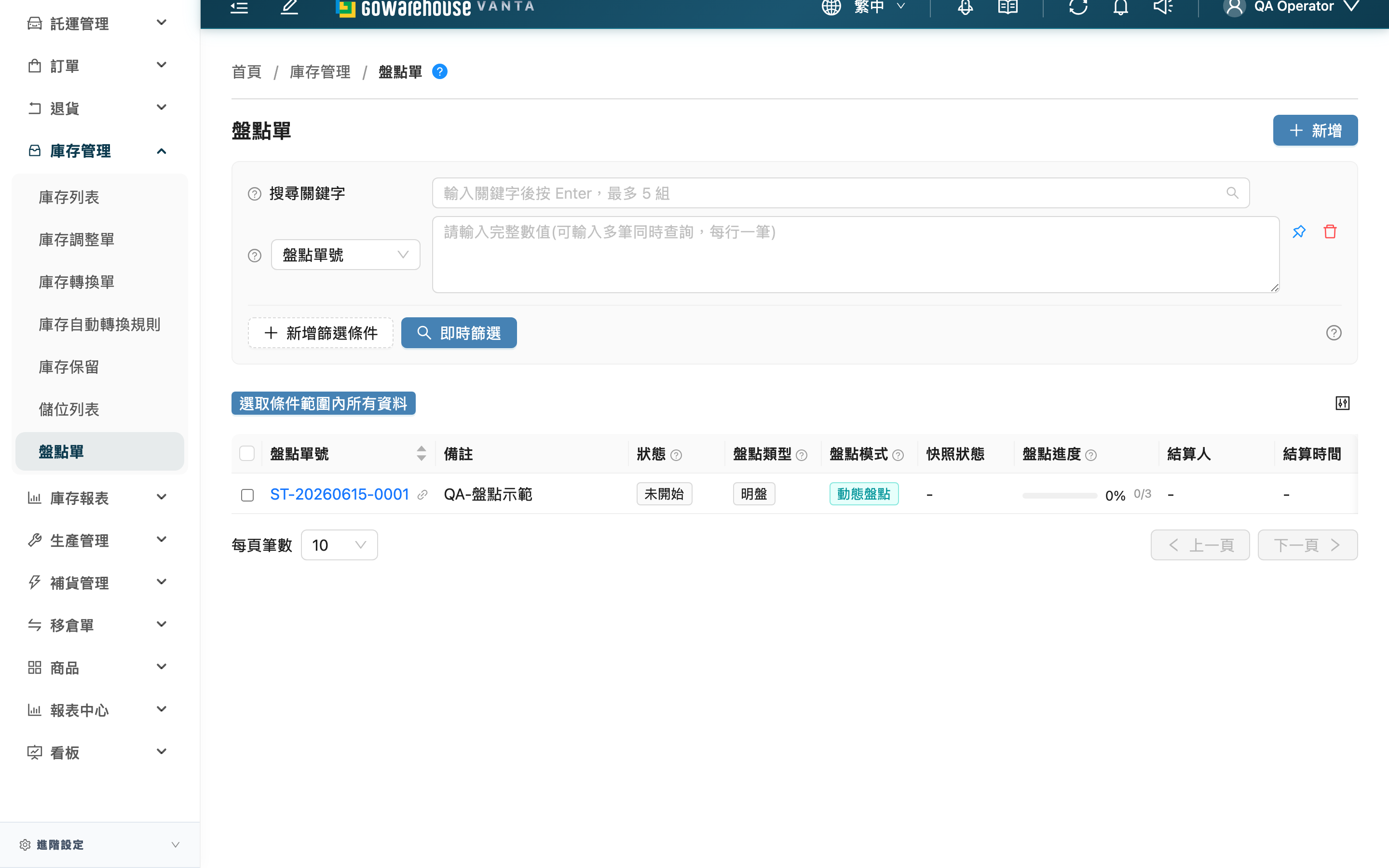Expand 託運管理 menu
The image size is (1389, 868).
pos(100,23)
